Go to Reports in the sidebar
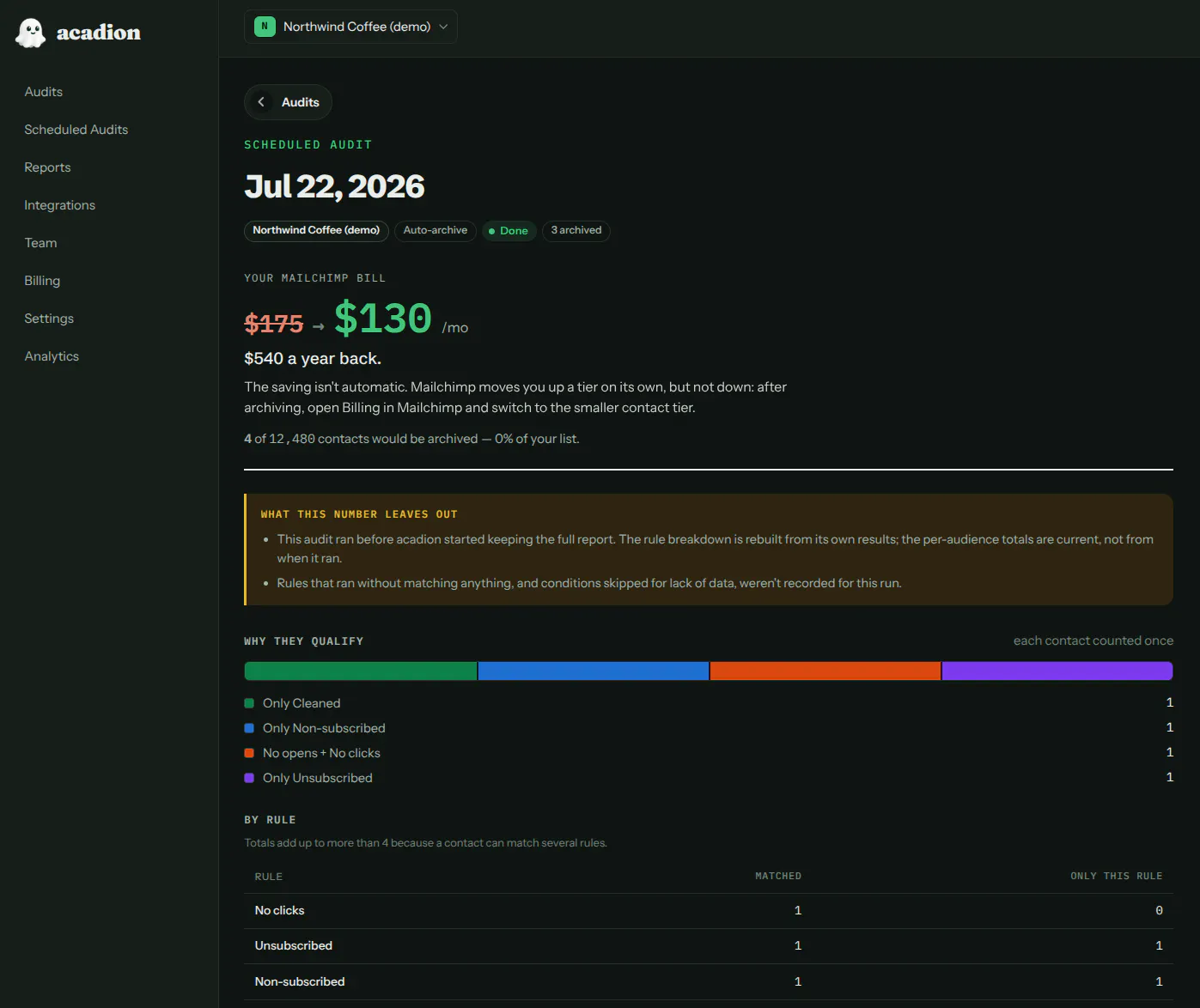This screenshot has height=1008, width=1200. coord(47,167)
